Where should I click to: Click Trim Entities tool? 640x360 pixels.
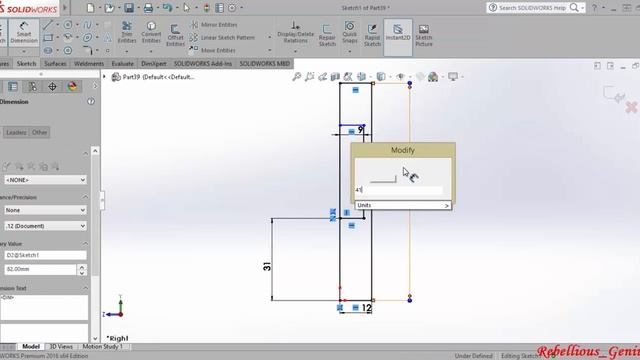tap(127, 33)
